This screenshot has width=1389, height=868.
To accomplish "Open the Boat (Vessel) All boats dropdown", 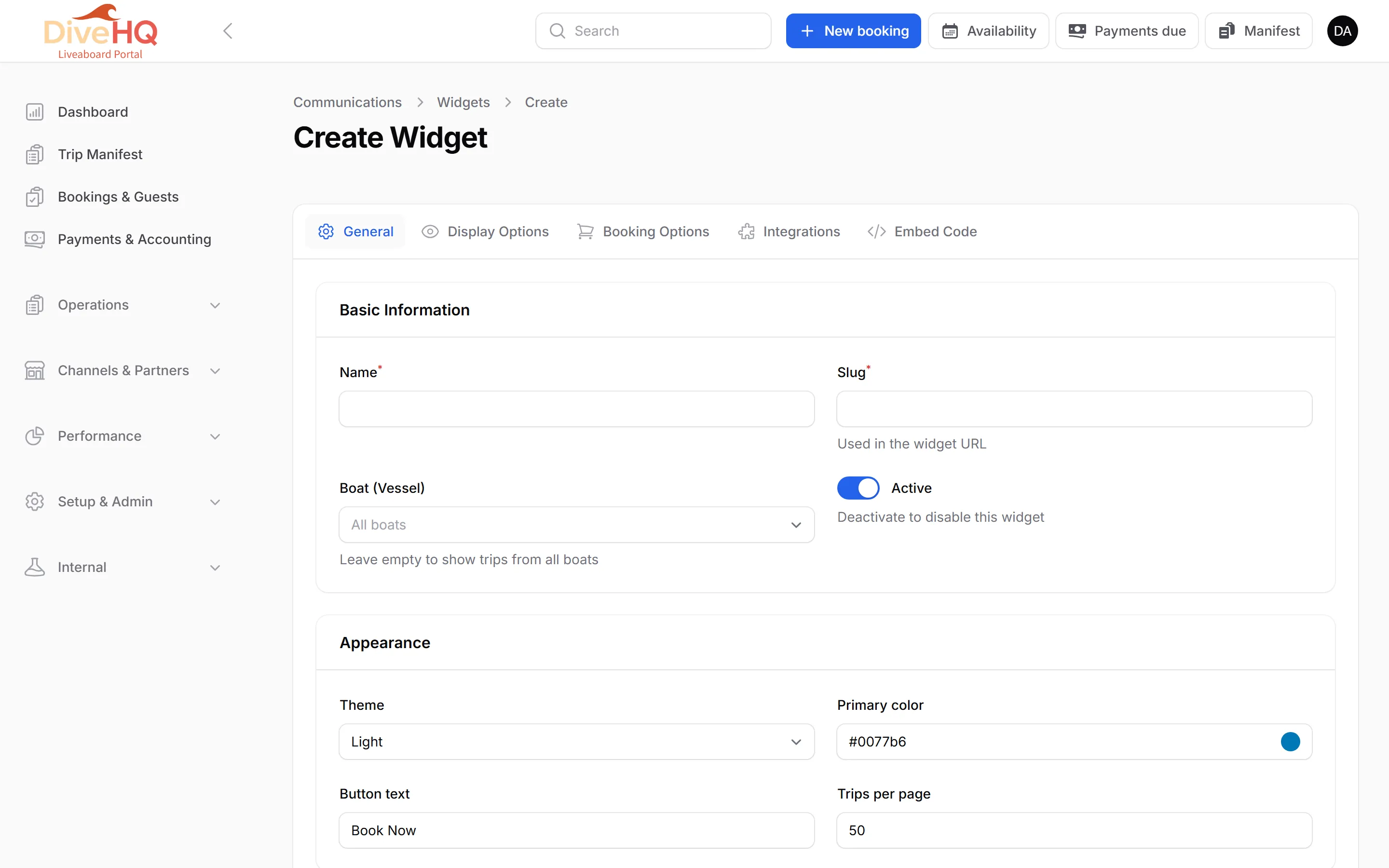I will click(x=576, y=525).
